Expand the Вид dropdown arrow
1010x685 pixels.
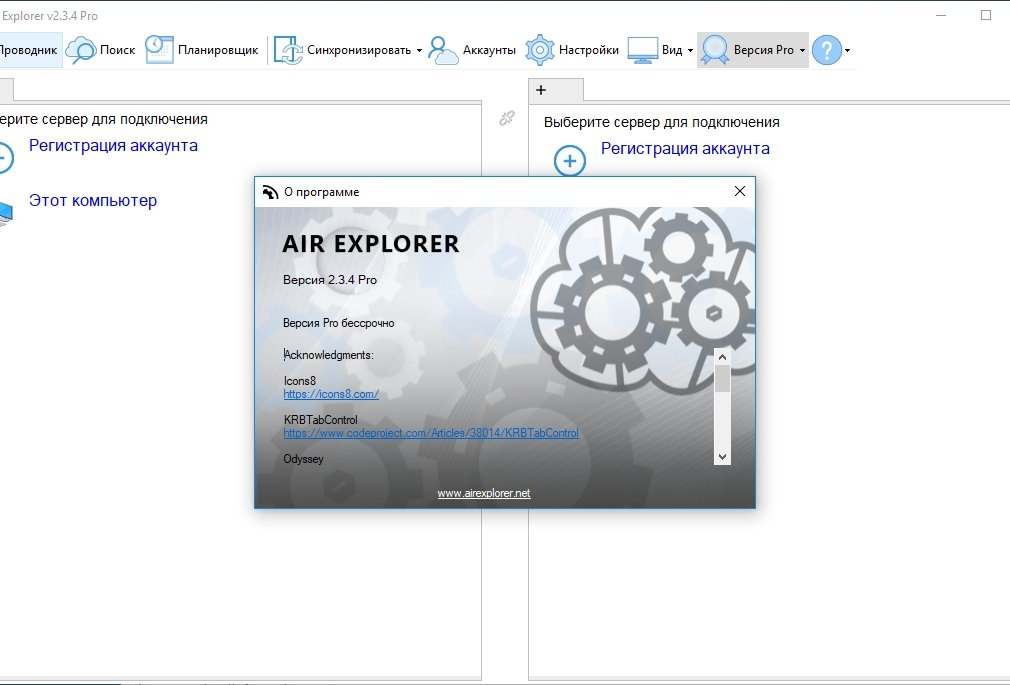coord(690,50)
